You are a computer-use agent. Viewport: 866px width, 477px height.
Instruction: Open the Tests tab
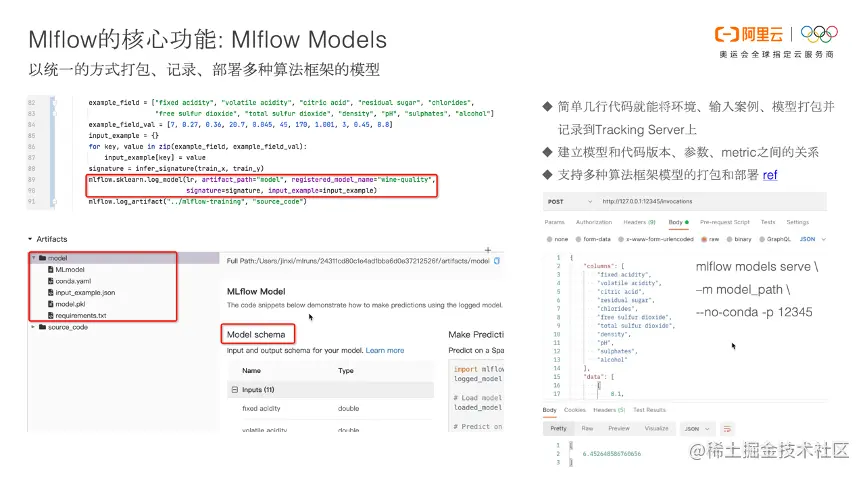(x=768, y=222)
